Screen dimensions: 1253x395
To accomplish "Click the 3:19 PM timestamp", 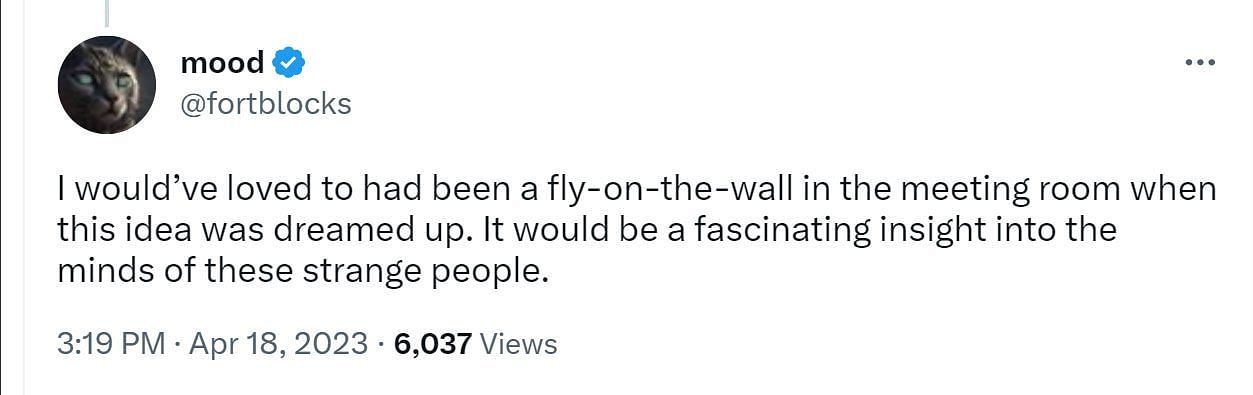I will 110,344.
